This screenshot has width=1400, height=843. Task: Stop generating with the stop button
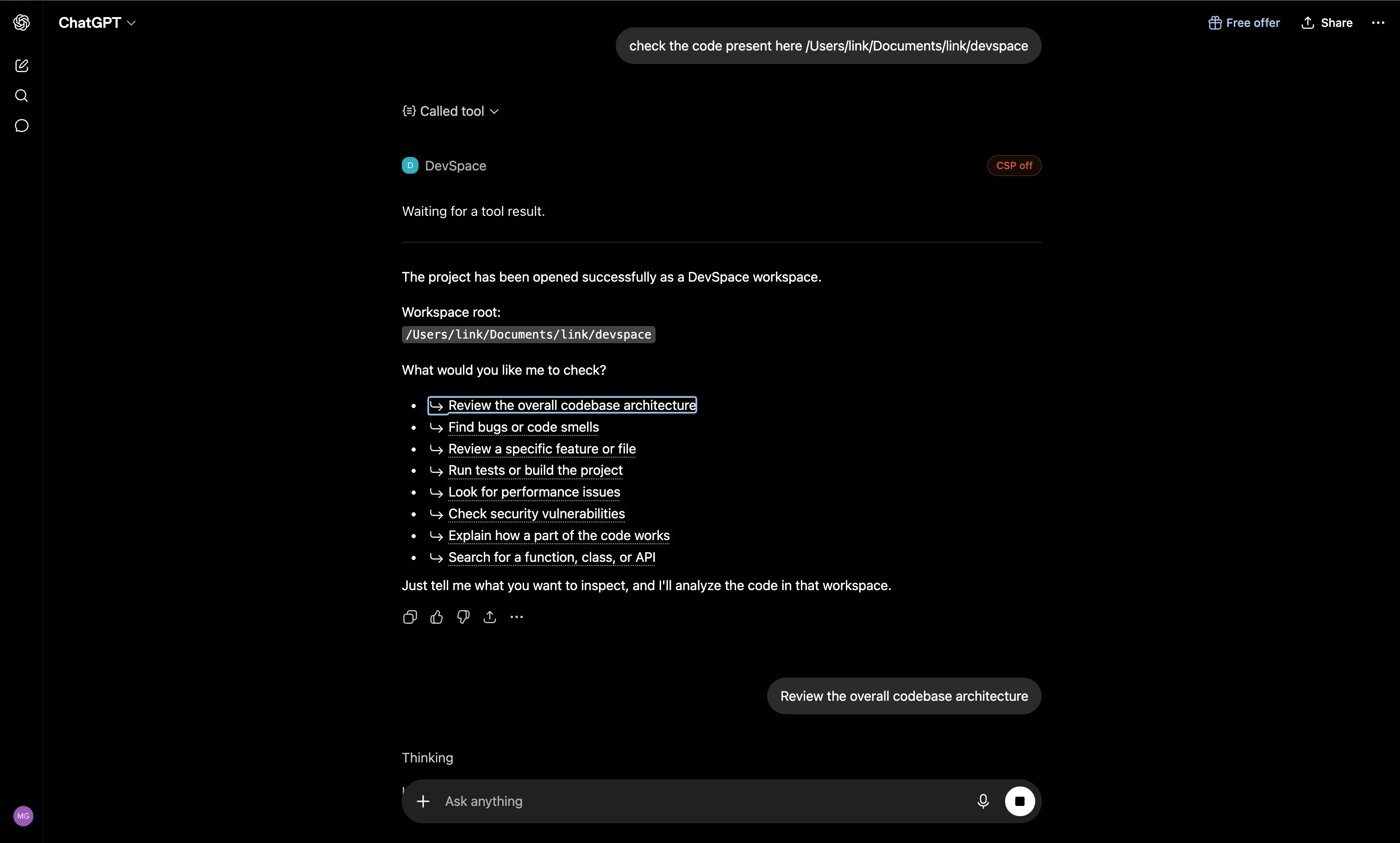click(1019, 801)
